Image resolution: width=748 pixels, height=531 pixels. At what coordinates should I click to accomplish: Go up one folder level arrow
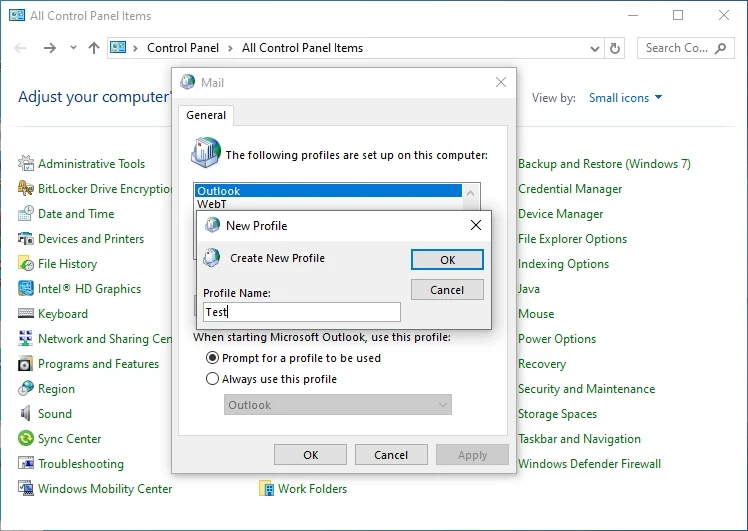(94, 48)
